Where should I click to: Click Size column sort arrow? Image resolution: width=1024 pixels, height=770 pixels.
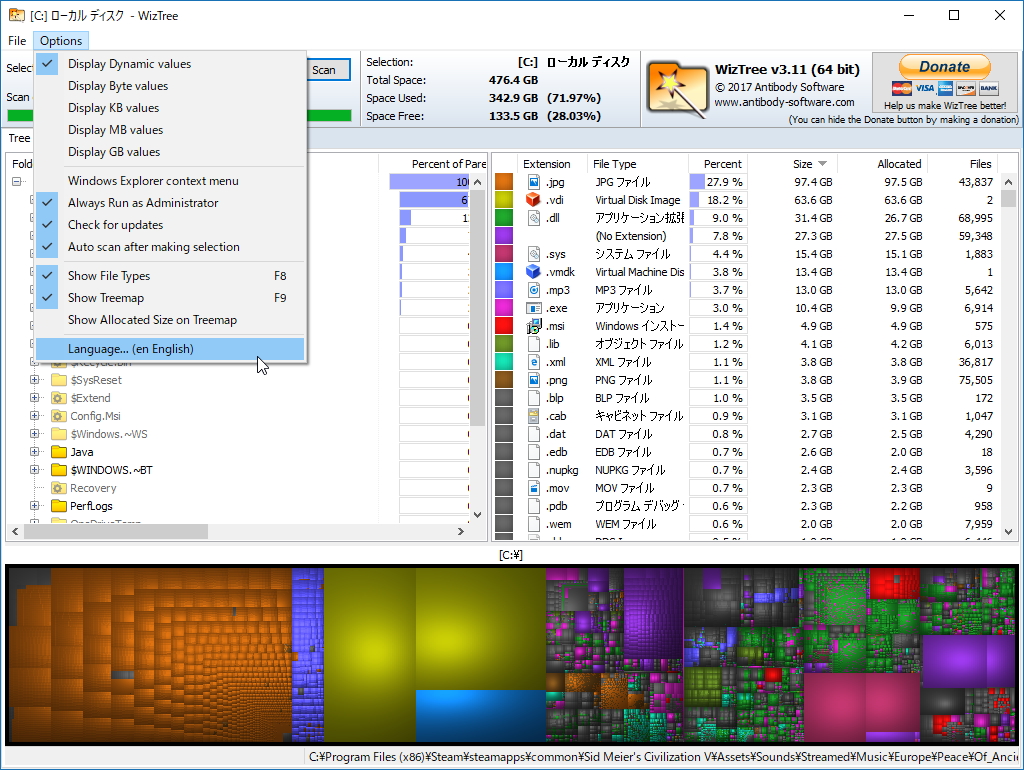pyautogui.click(x=822, y=164)
